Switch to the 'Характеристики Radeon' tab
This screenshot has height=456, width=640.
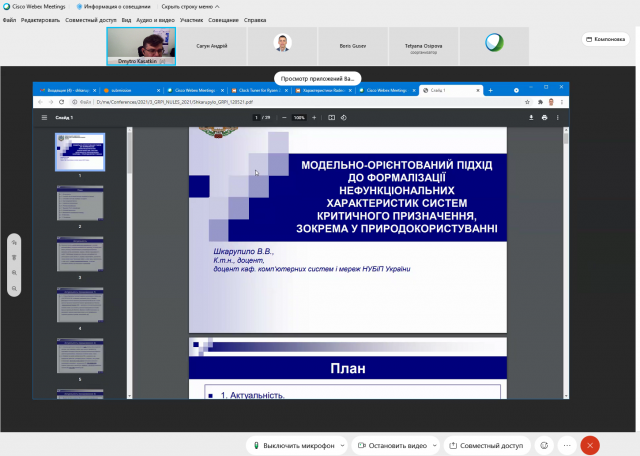pyautogui.click(x=323, y=90)
